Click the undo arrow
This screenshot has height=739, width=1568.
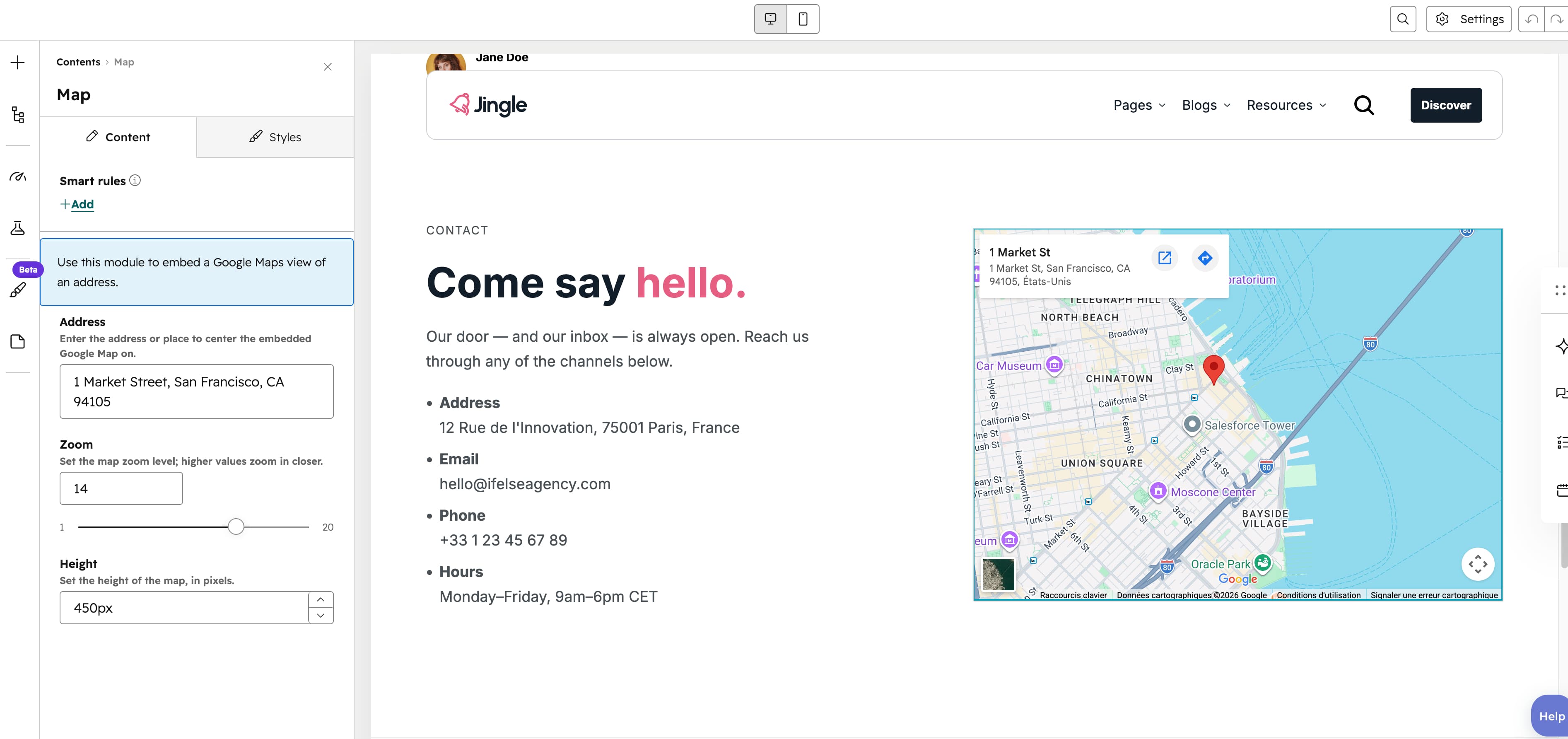point(1532,19)
